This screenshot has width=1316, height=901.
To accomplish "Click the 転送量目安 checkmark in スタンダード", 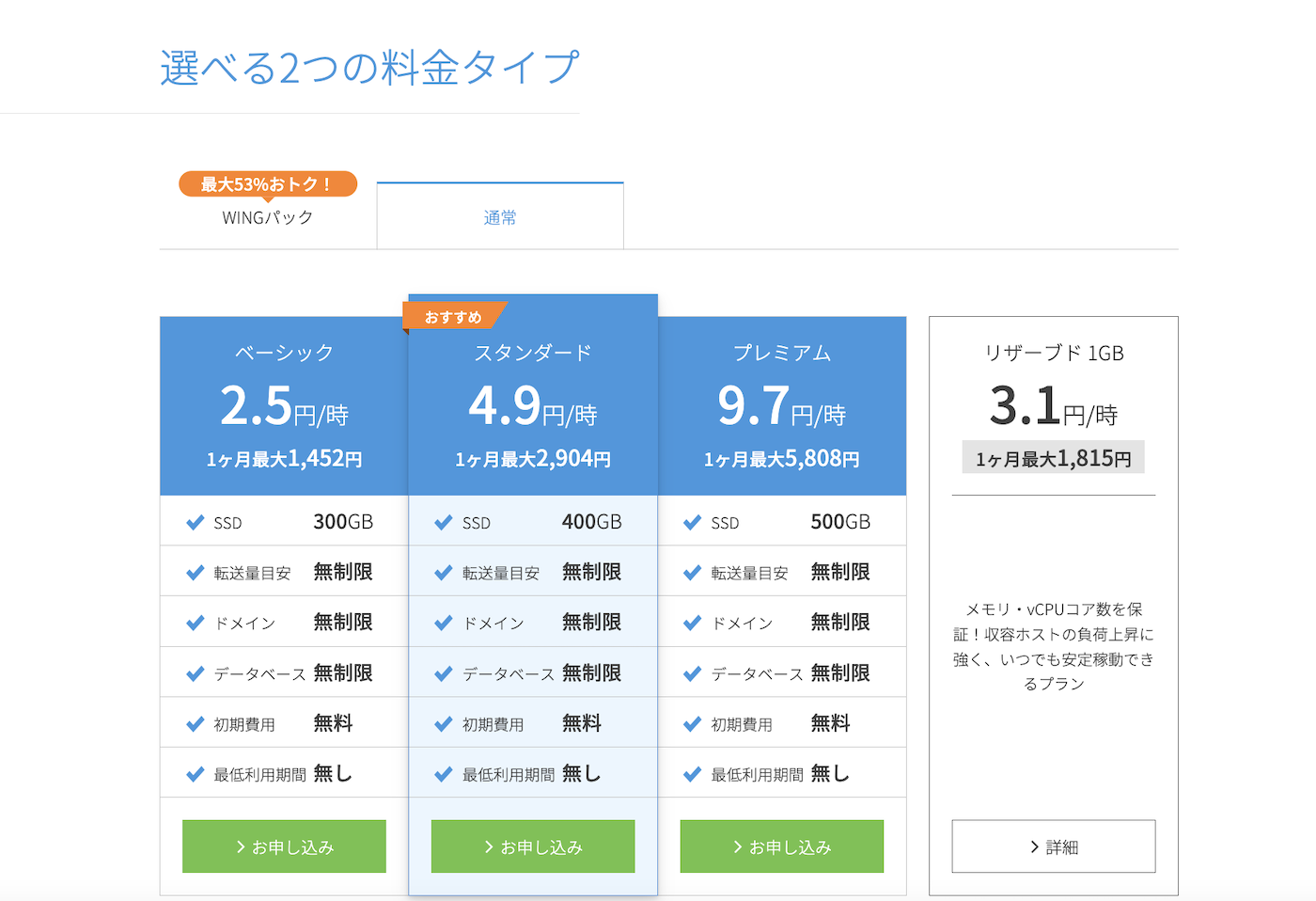I will (444, 572).
